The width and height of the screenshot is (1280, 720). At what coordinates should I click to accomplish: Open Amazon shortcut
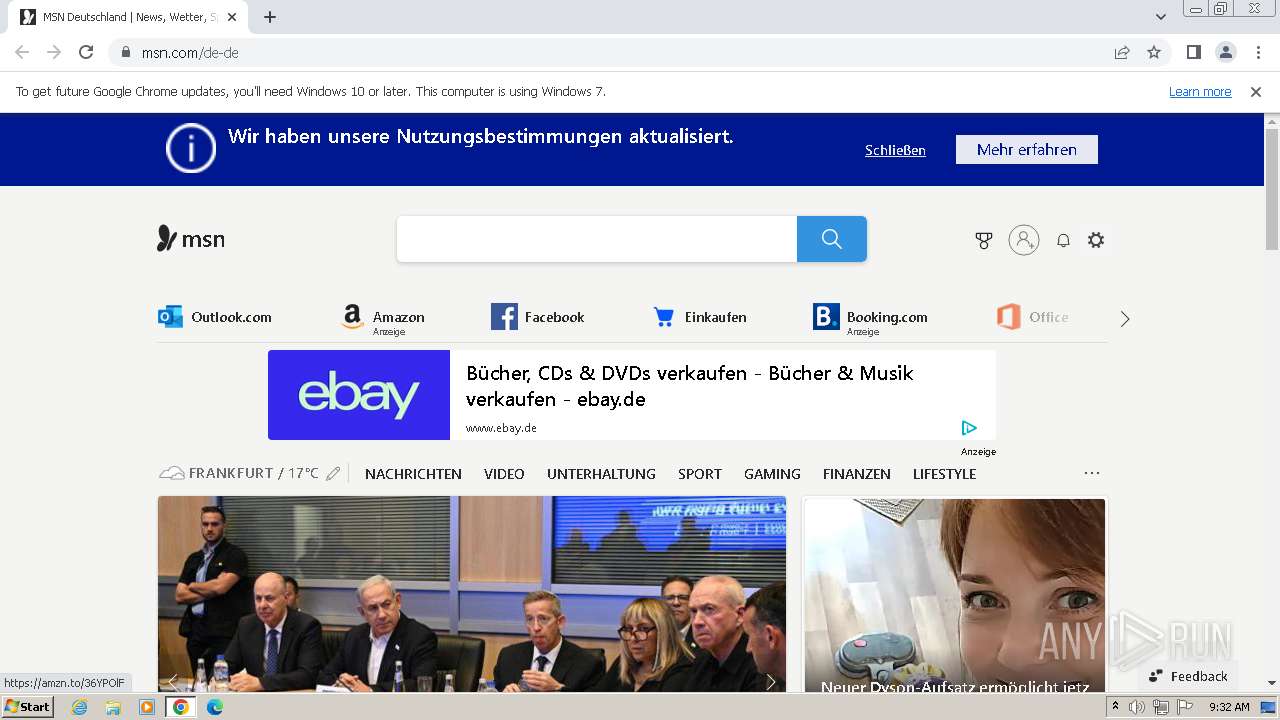point(382,319)
